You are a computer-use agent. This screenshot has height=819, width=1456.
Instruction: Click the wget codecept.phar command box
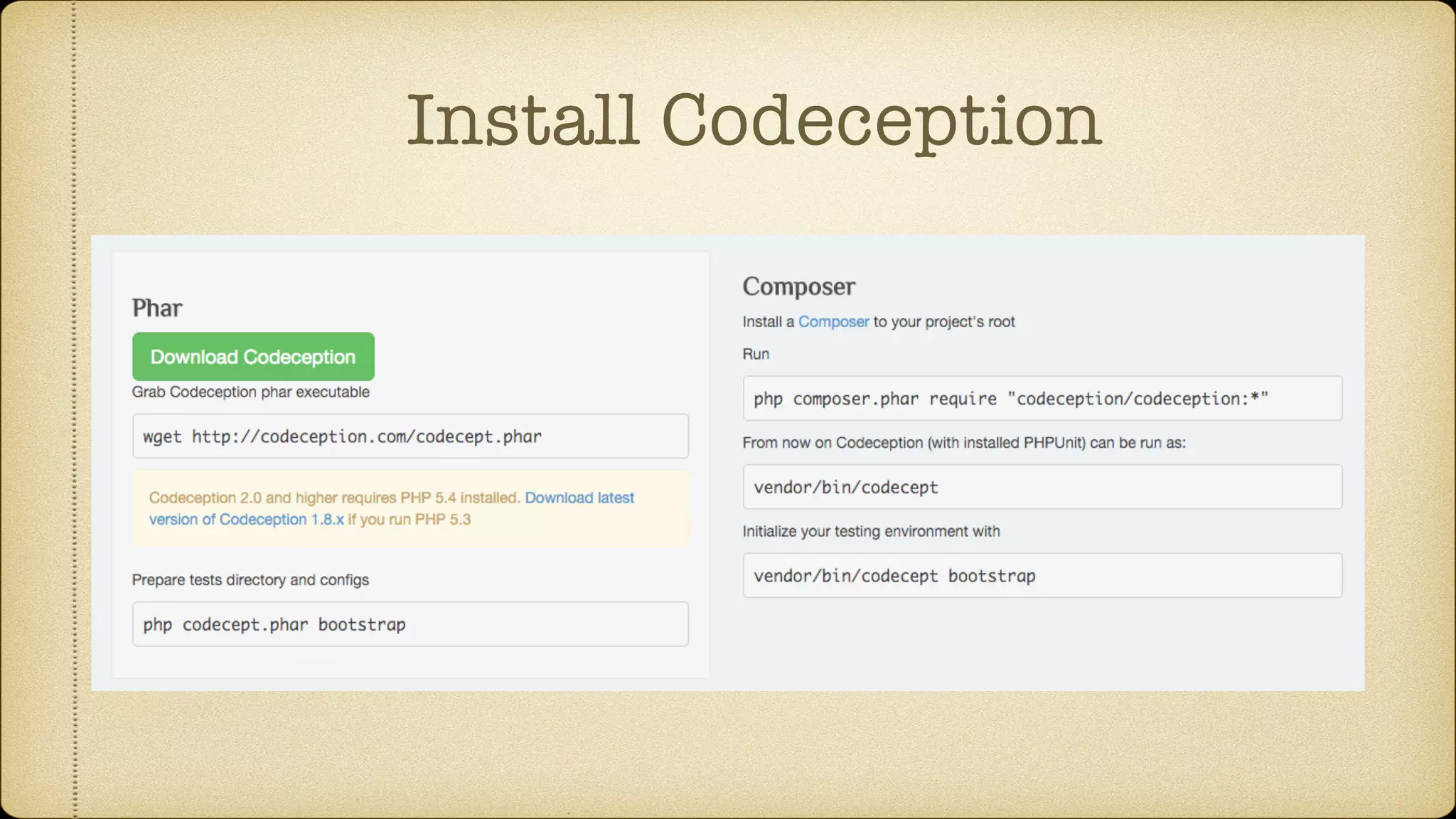pyautogui.click(x=409, y=437)
